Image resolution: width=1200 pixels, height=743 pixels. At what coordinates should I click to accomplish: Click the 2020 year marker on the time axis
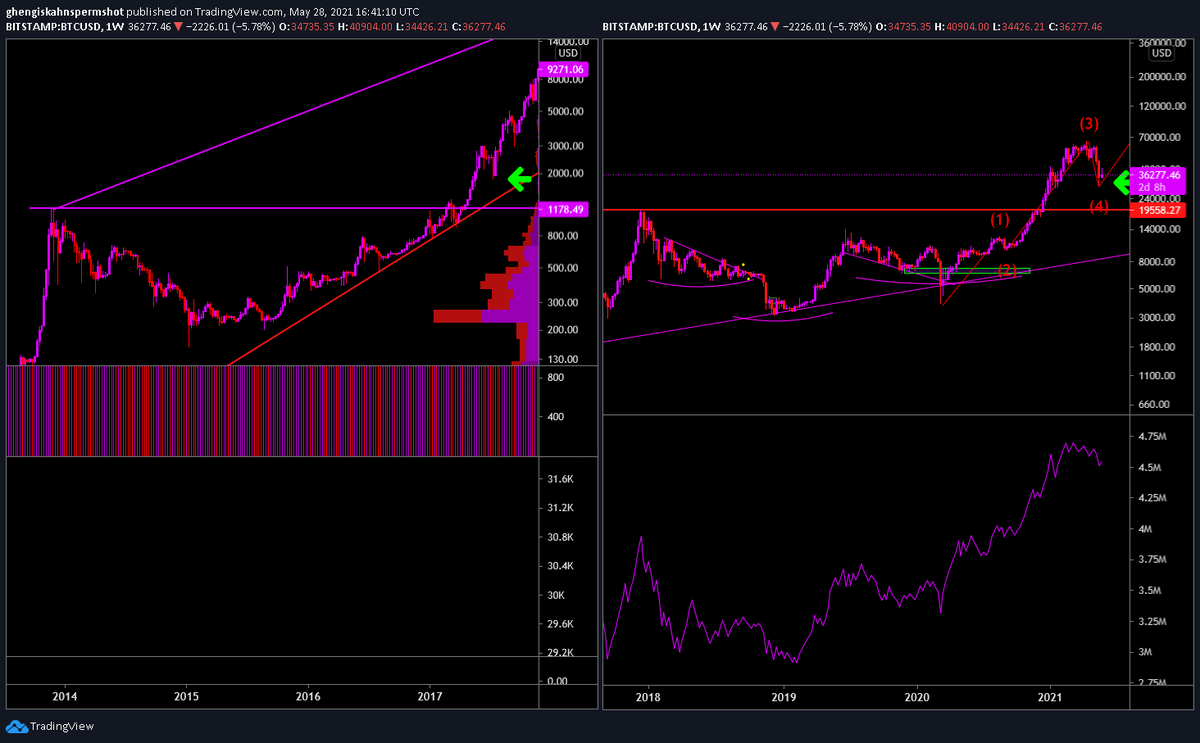916,696
